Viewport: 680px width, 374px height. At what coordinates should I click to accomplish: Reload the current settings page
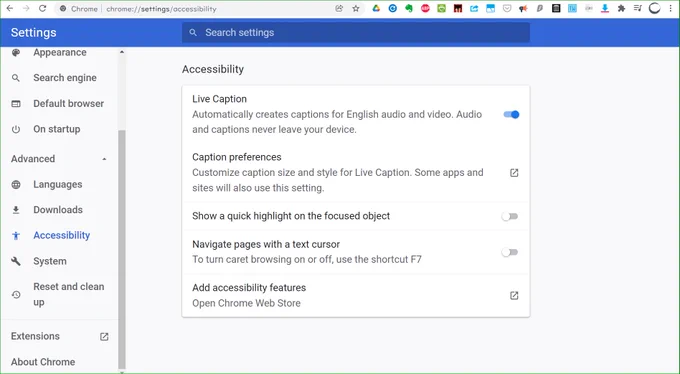pos(42,8)
